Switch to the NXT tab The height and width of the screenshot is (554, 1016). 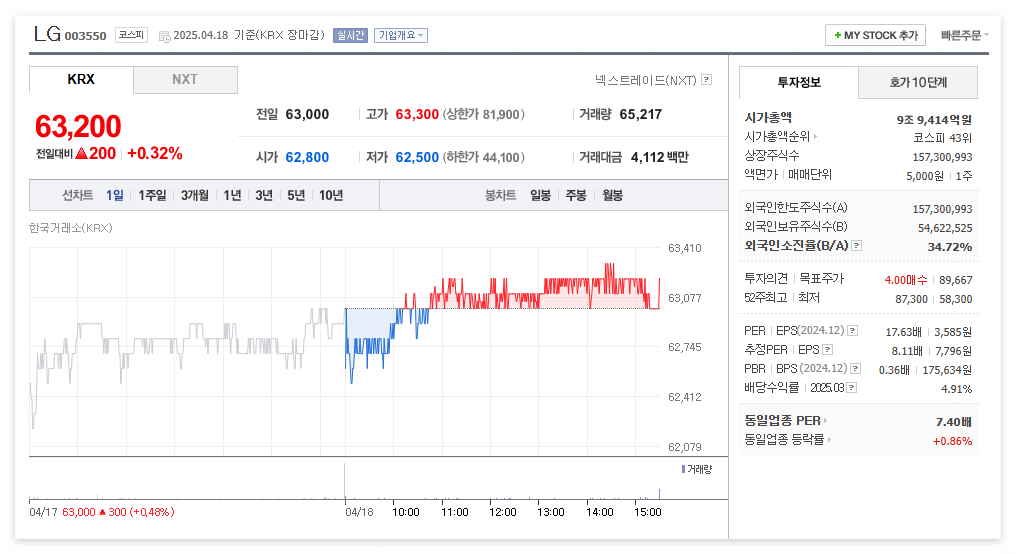coord(185,80)
